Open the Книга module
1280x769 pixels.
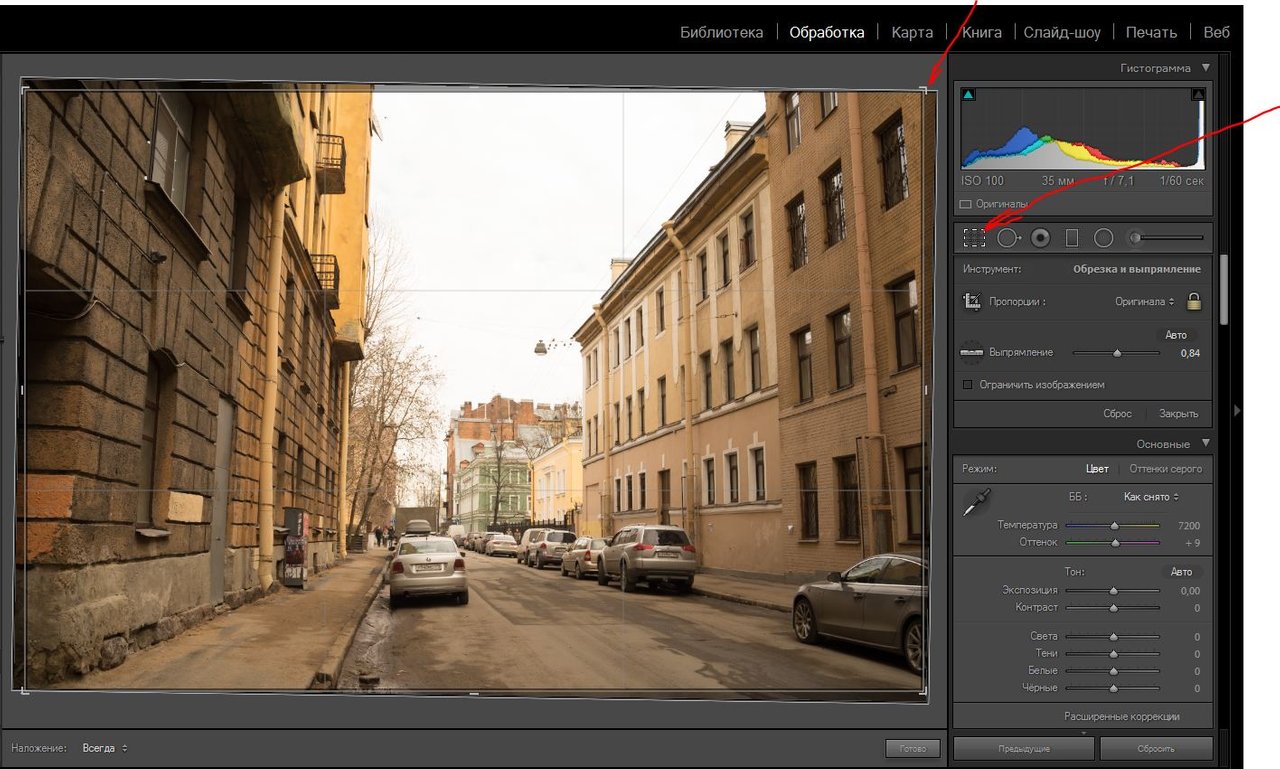(x=981, y=32)
